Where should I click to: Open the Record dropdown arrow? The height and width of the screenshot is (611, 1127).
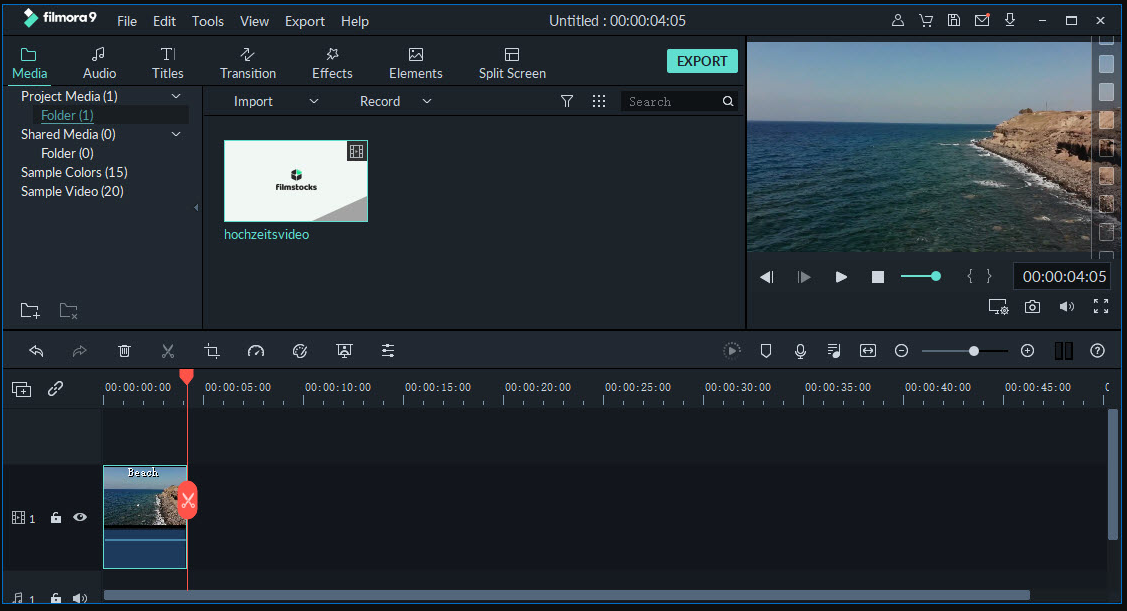click(x=427, y=101)
